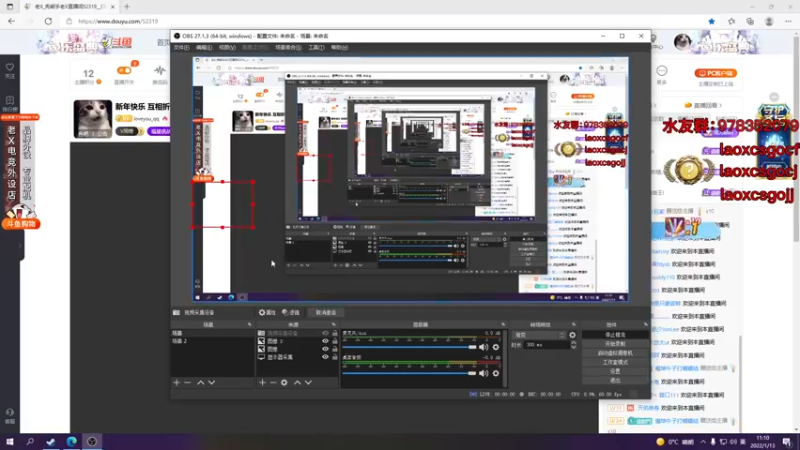This screenshot has height=450, width=800.
Task: Adjust the 麦克风/Aux volume slider
Action: [x=409, y=347]
